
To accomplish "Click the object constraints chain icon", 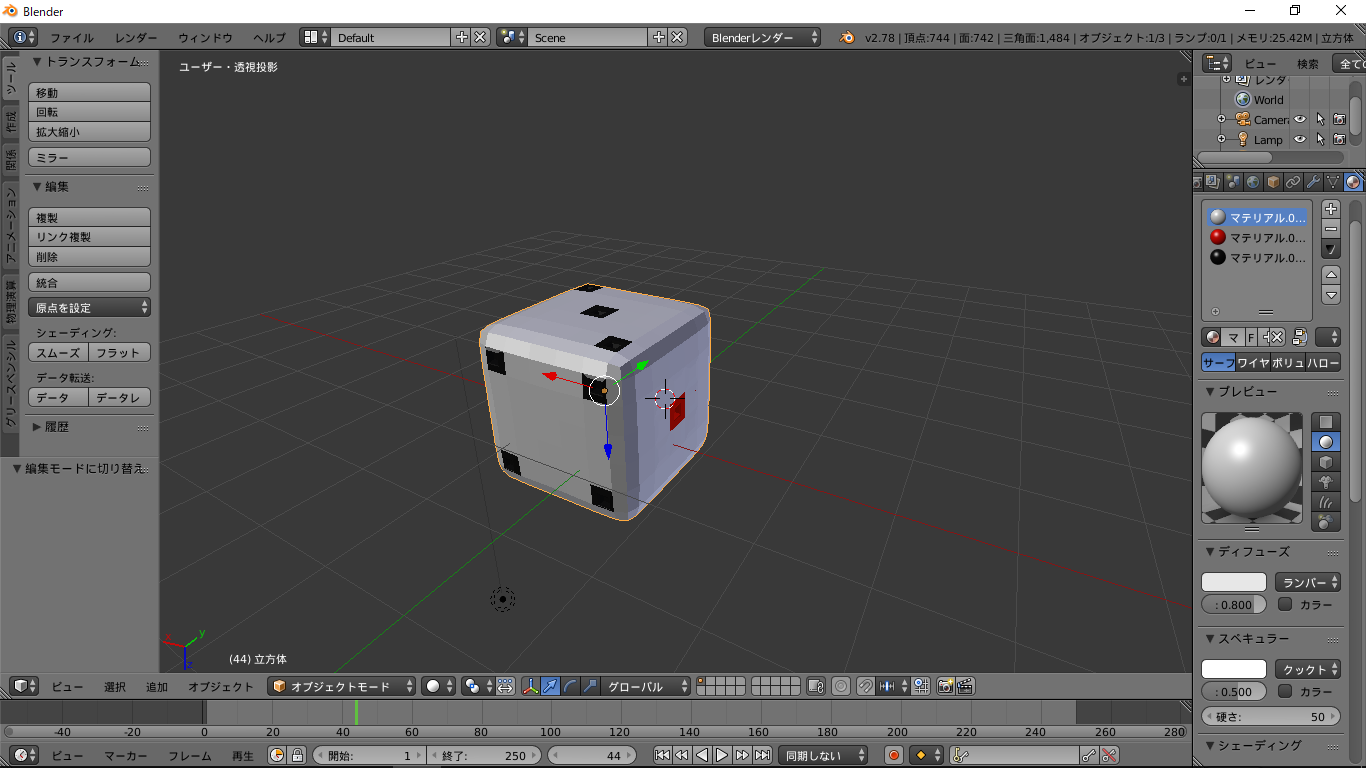I will click(x=1293, y=182).
